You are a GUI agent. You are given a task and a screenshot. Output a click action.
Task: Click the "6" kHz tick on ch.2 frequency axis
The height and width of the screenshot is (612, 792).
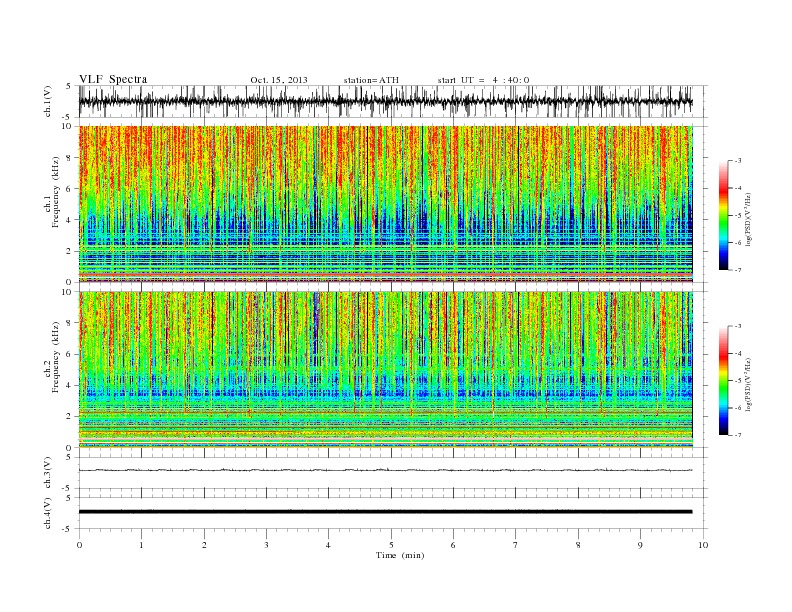pos(69,354)
